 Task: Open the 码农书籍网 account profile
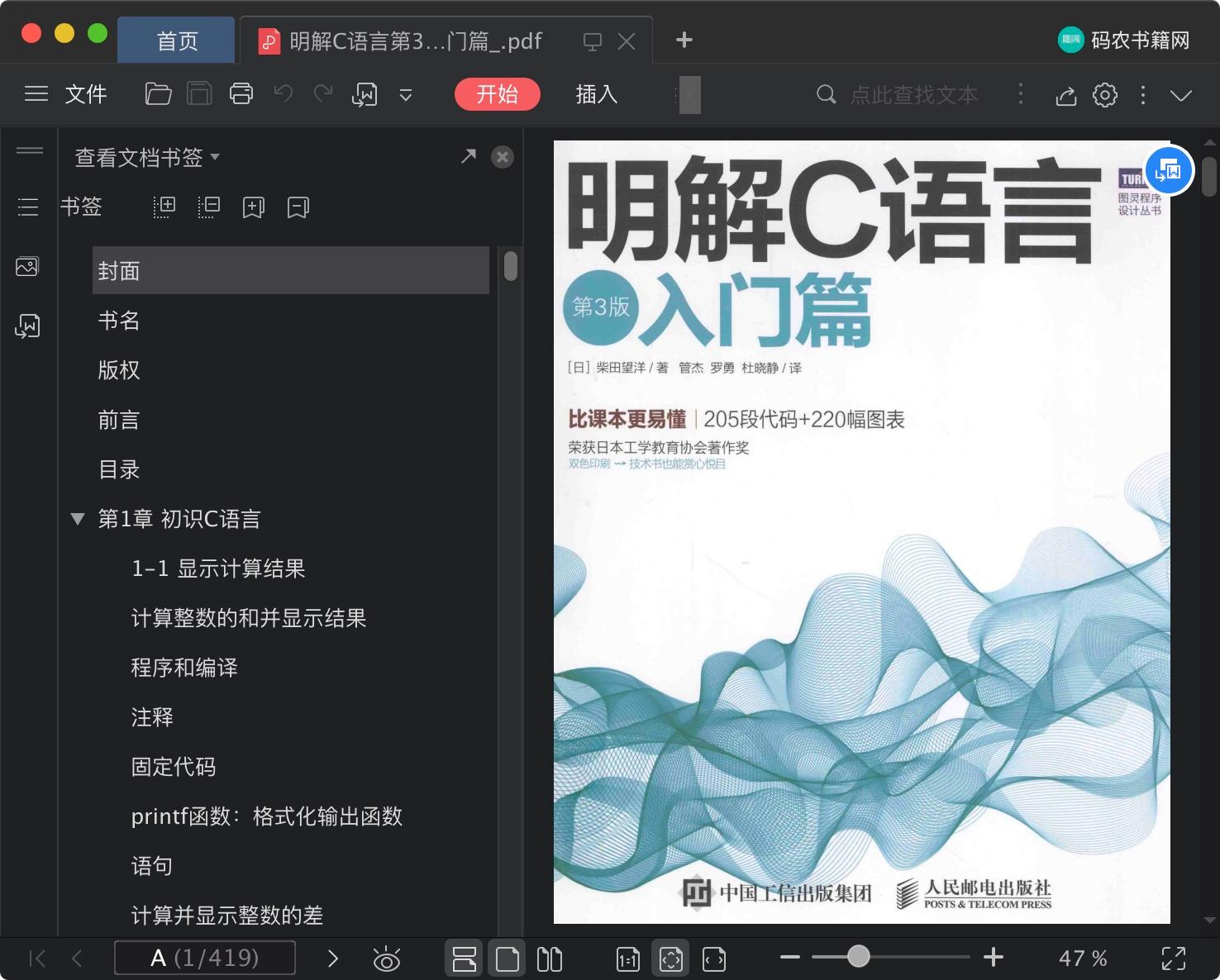point(1124,40)
